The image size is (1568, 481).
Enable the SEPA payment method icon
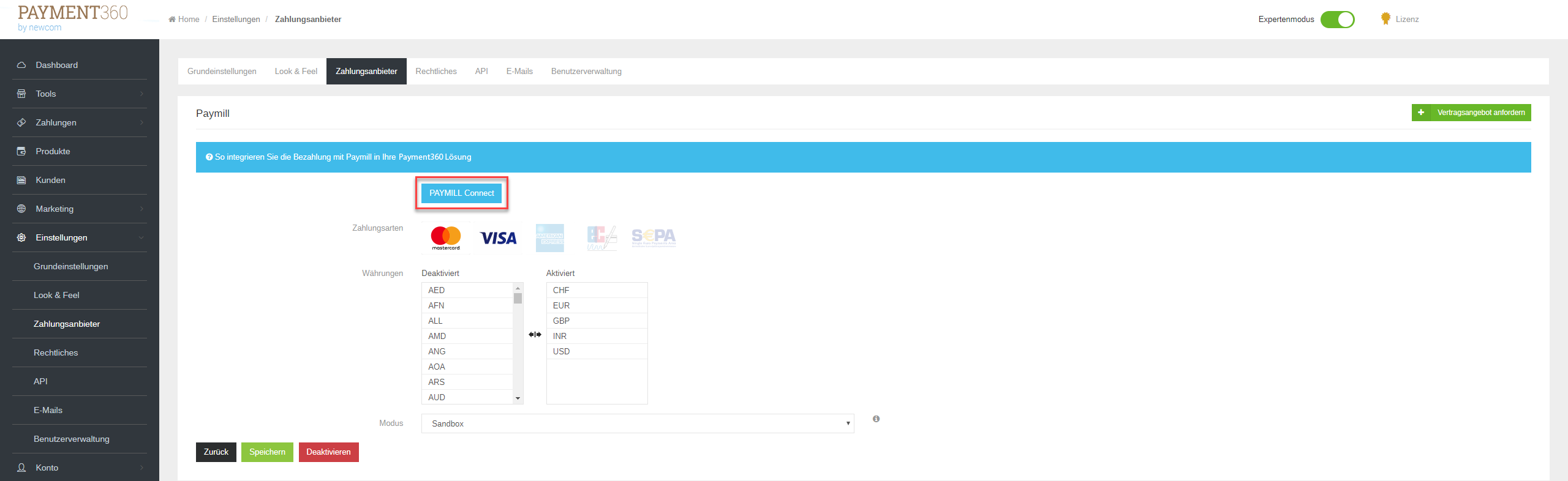tap(654, 237)
